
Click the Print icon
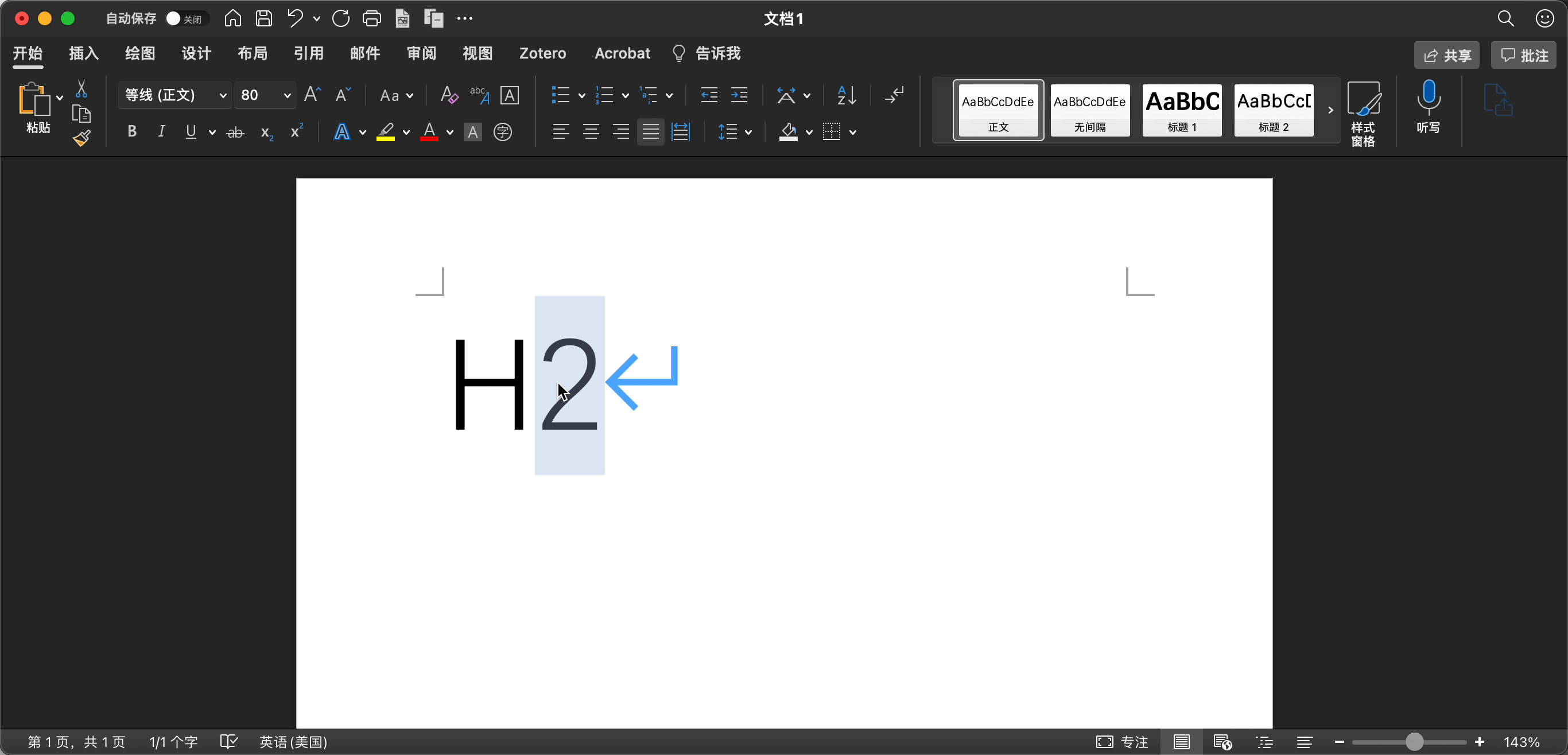pyautogui.click(x=372, y=18)
